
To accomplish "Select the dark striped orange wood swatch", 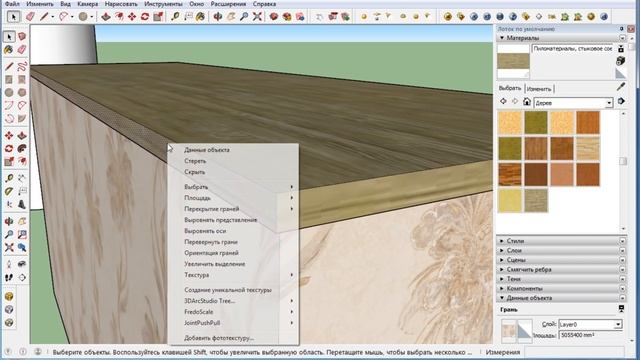I will click(510, 174).
